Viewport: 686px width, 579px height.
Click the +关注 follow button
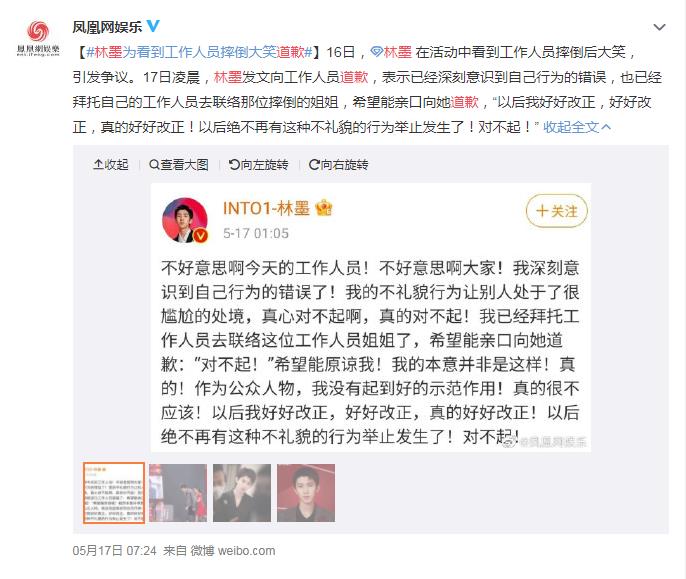(x=556, y=211)
